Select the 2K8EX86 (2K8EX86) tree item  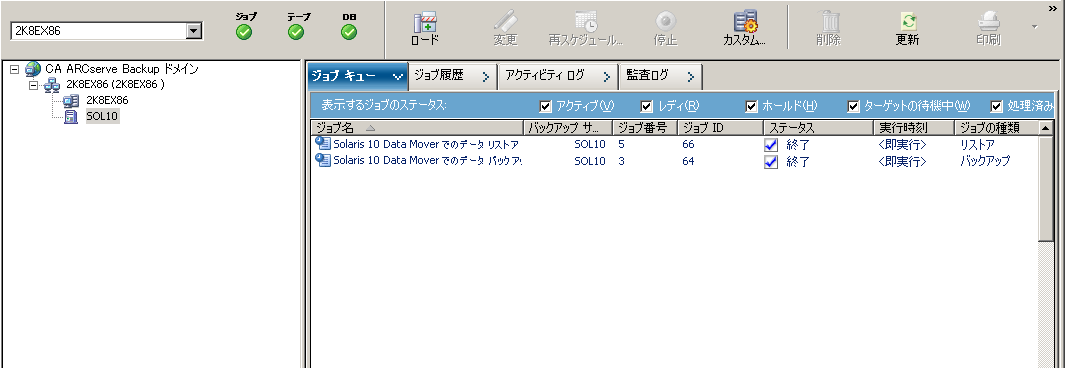pos(115,85)
